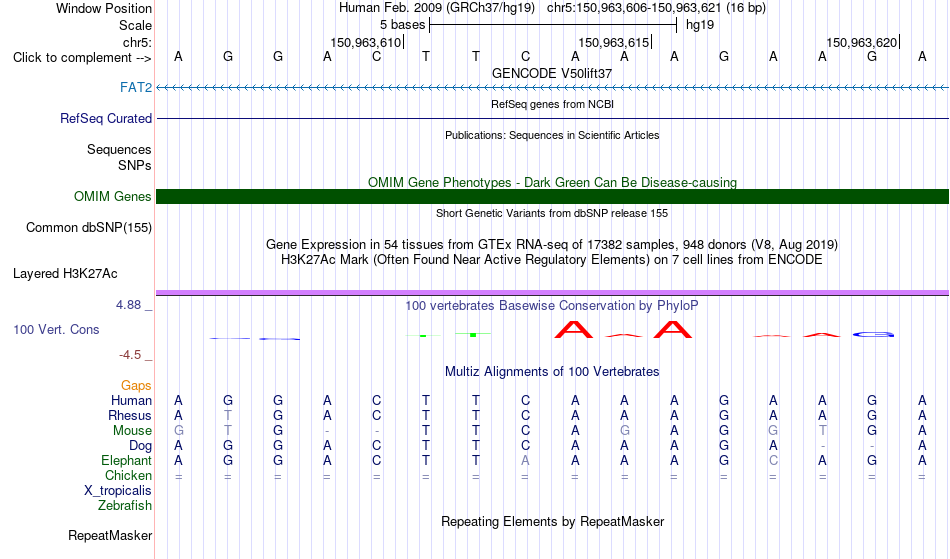Click 'Repeating Elements by RepeatMasker' title
The width and height of the screenshot is (950, 559).
tap(552, 521)
